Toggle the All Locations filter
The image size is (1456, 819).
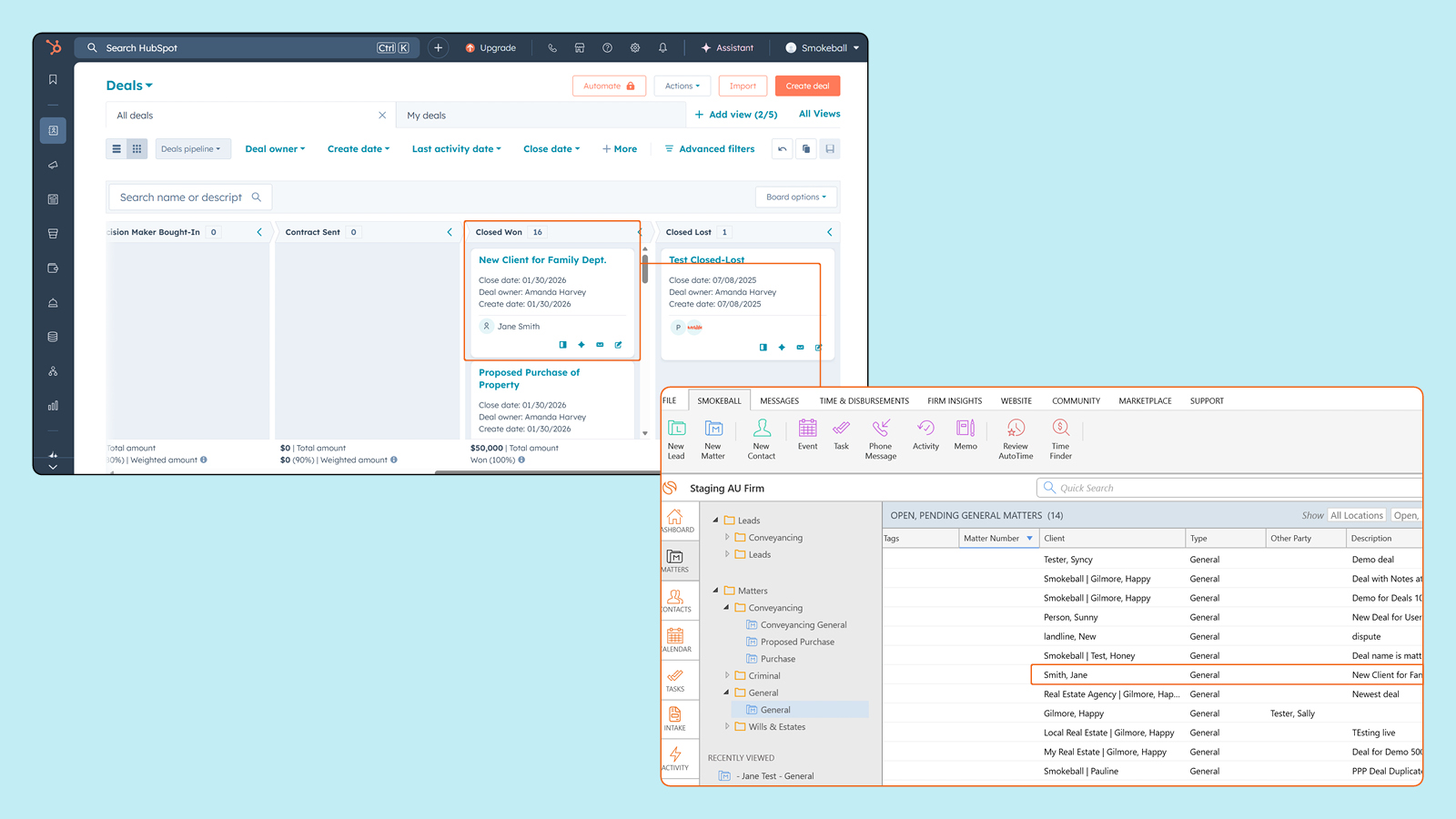1357,514
